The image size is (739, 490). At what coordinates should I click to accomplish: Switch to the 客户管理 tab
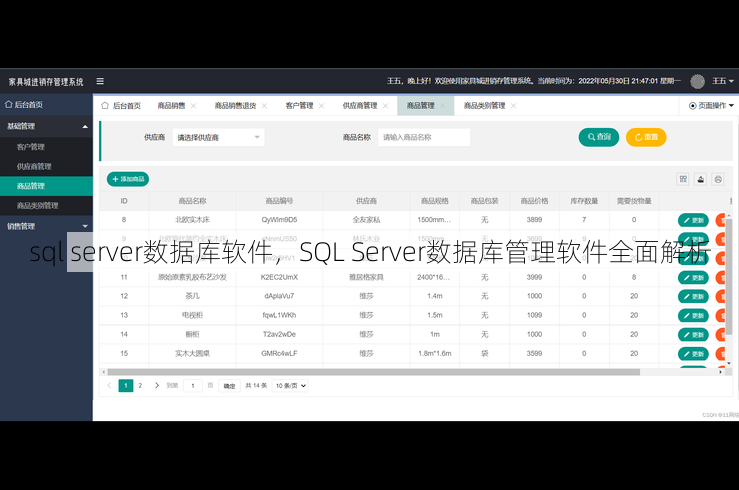pyautogui.click(x=299, y=106)
